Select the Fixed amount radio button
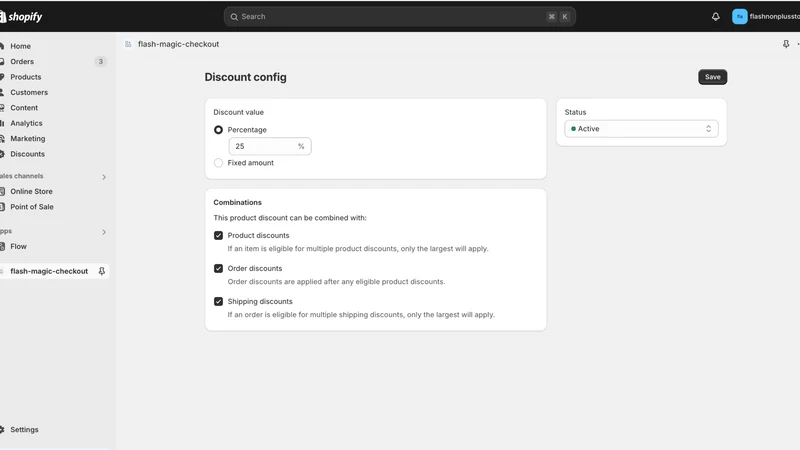 pyautogui.click(x=218, y=163)
